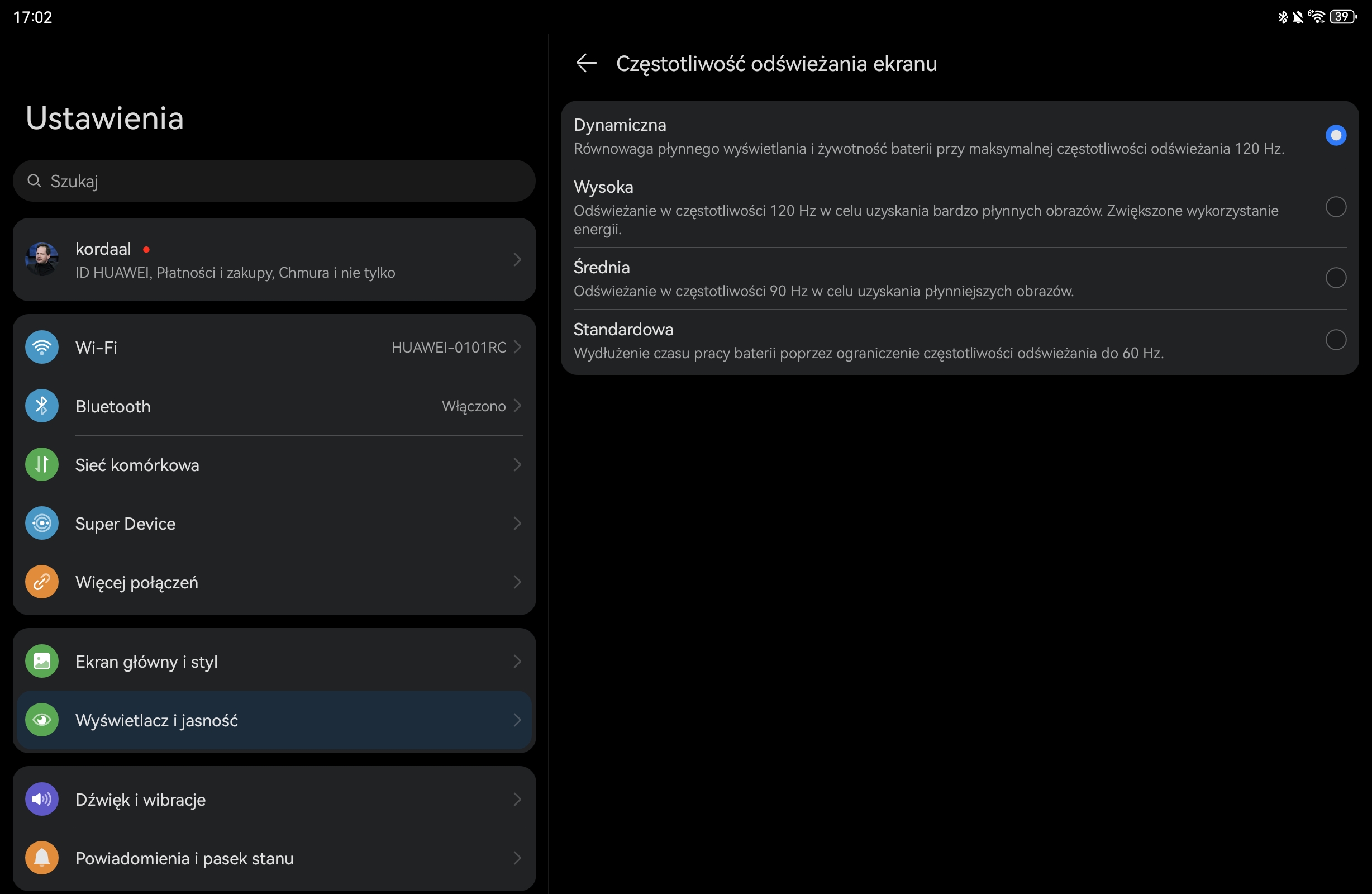This screenshot has width=1372, height=894.
Task: Tap the kordaal account name
Action: (103, 249)
